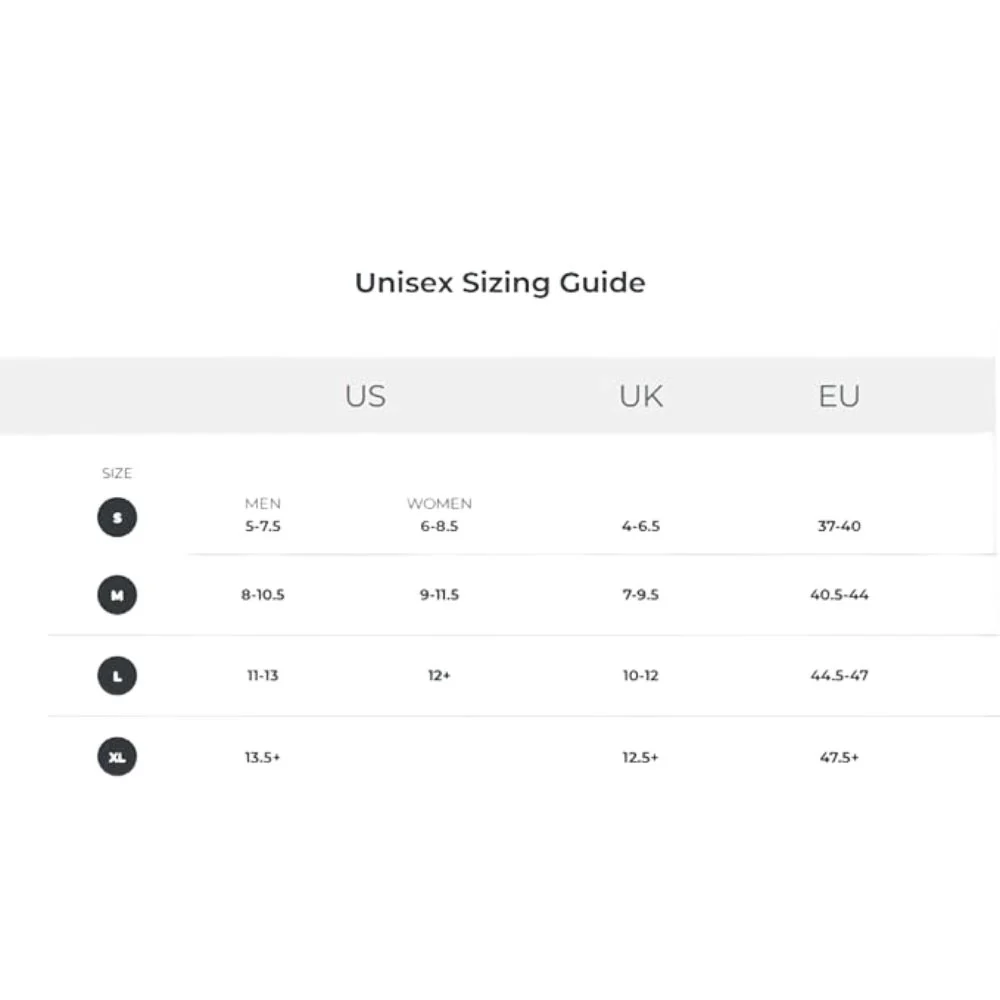The image size is (1000, 1000).
Task: Select the EU column header
Action: pyautogui.click(x=839, y=396)
